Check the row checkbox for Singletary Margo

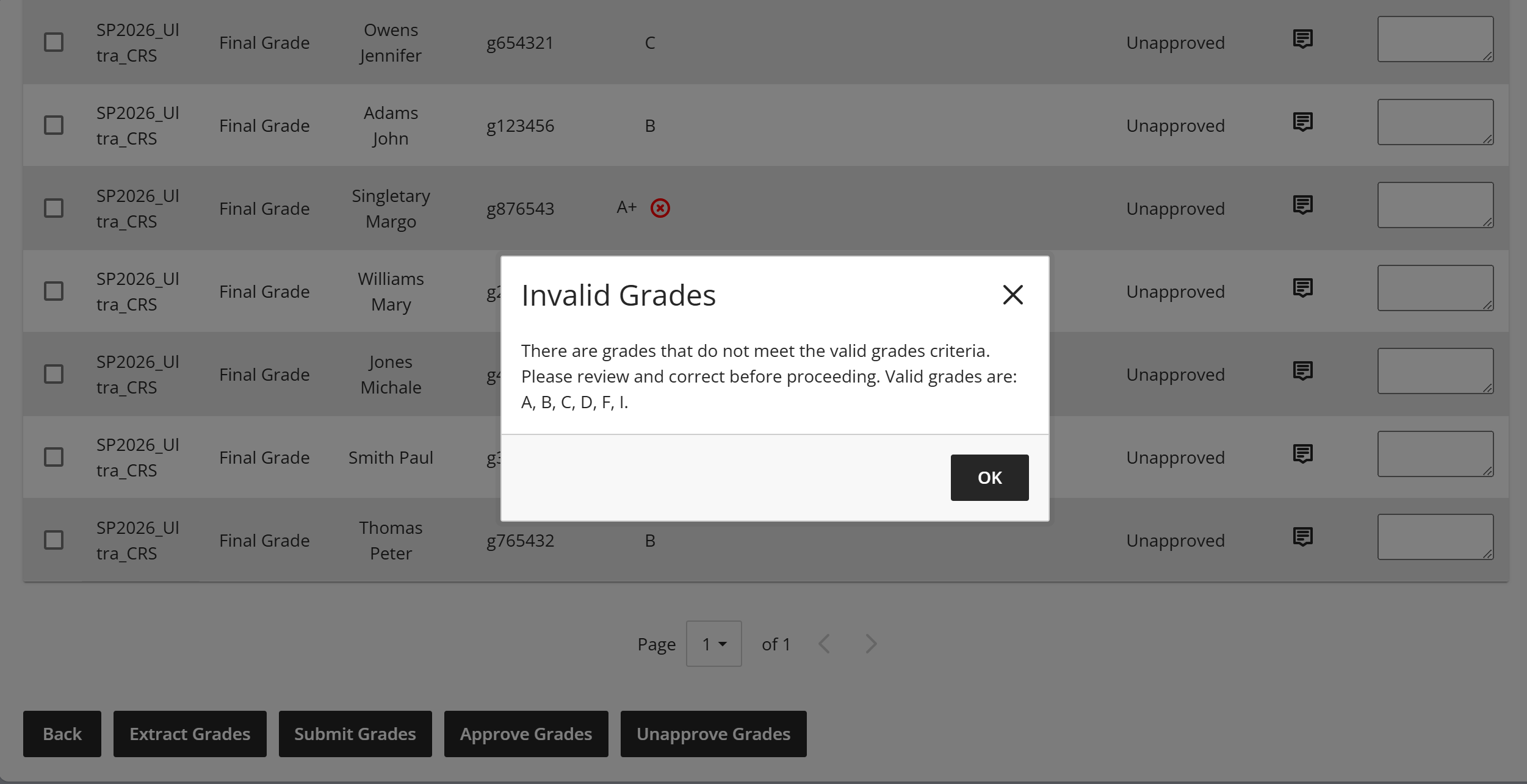point(54,208)
